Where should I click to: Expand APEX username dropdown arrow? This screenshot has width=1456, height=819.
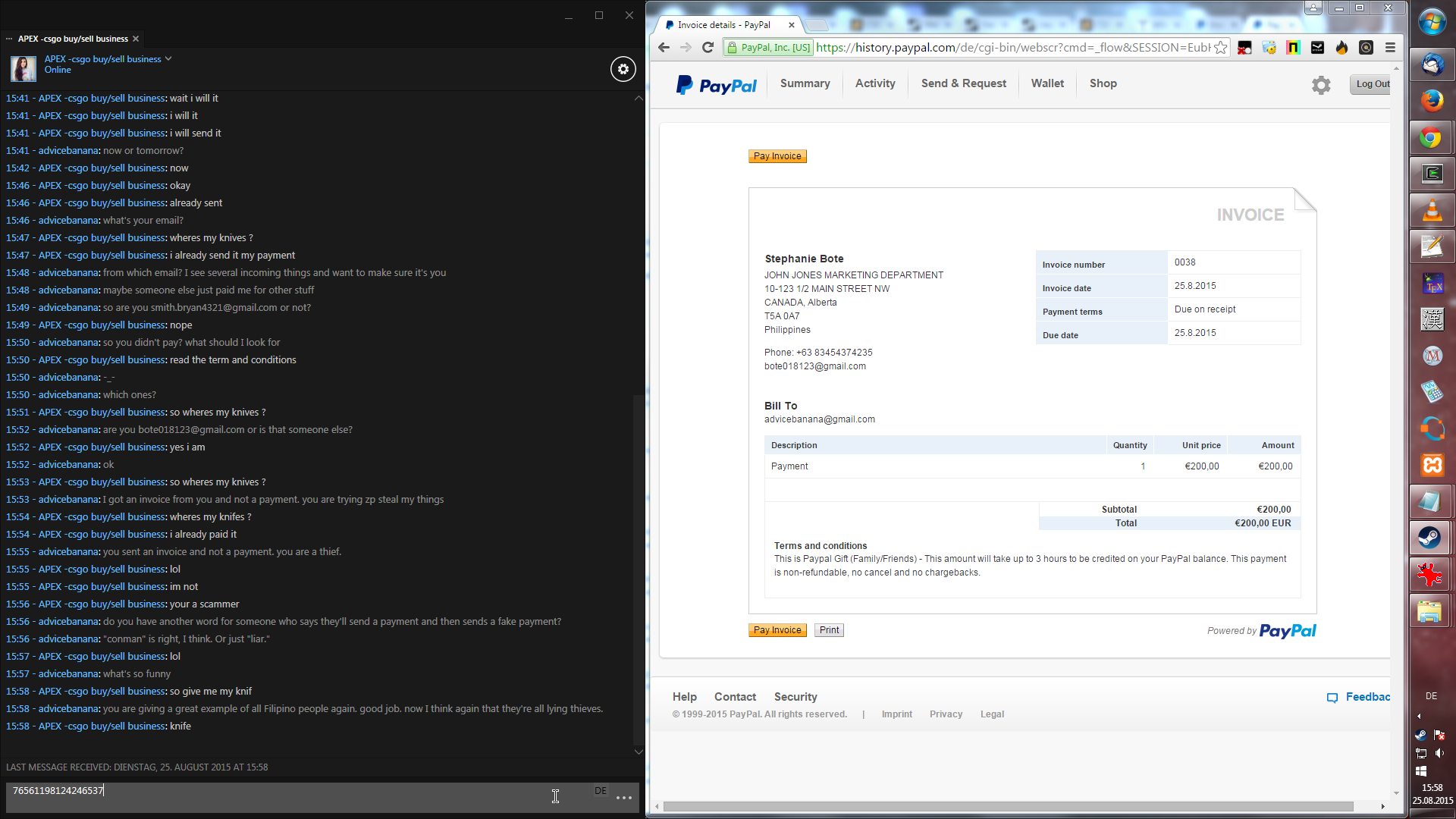pos(168,58)
